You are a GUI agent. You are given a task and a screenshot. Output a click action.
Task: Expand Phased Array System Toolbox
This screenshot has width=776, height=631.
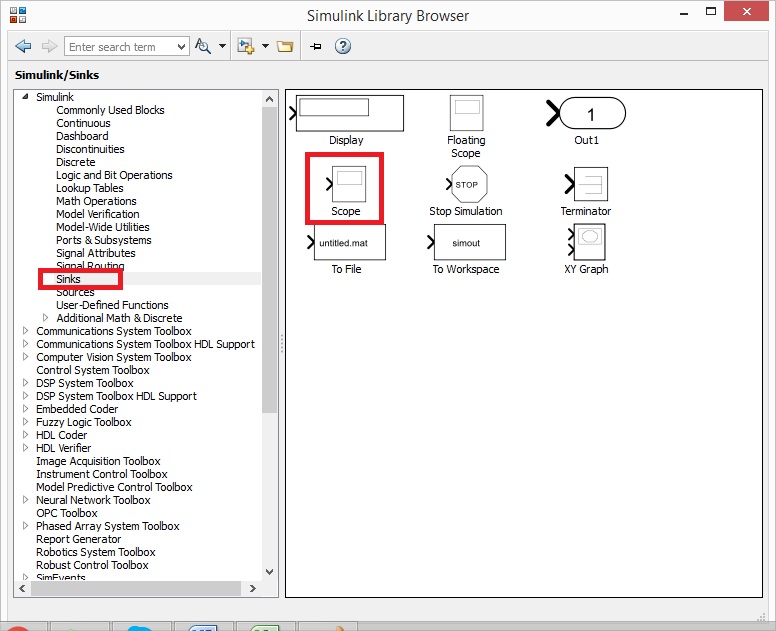pos(26,525)
